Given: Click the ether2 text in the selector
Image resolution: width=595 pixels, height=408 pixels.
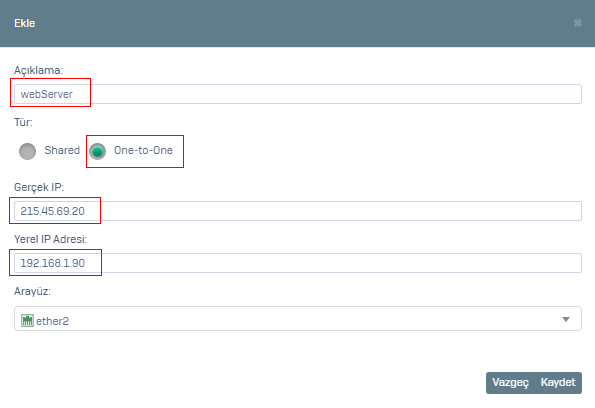Looking at the screenshot, I should click(x=52, y=321).
